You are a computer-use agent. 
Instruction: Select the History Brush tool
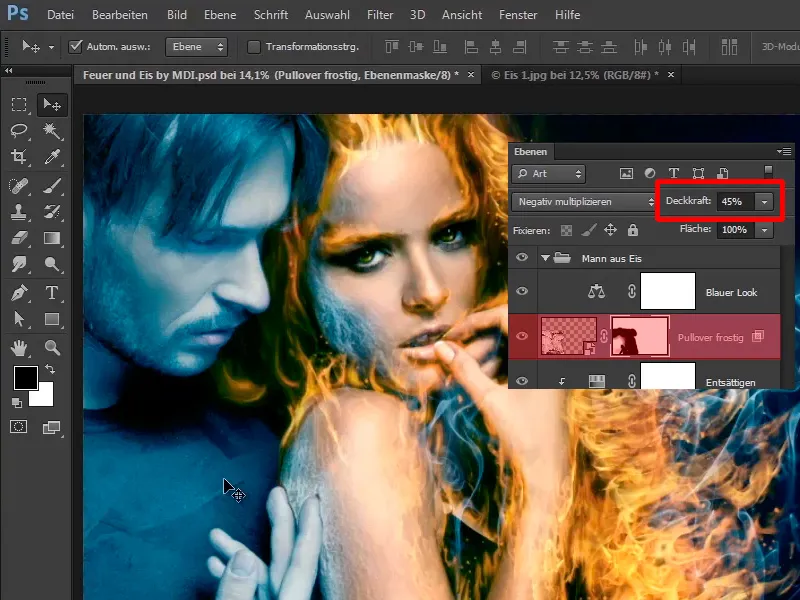pos(52,212)
